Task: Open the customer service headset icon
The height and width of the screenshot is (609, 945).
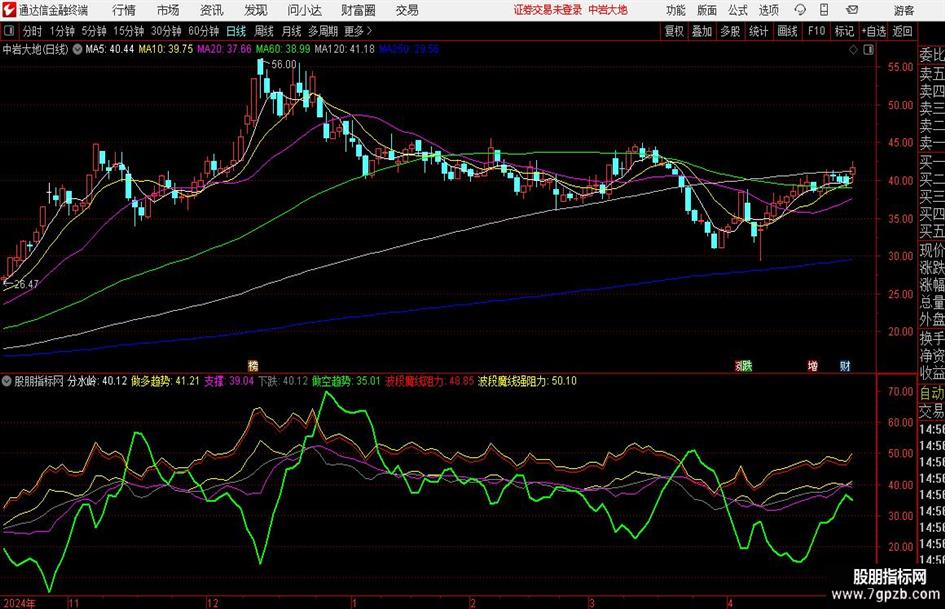Action: 800,10
